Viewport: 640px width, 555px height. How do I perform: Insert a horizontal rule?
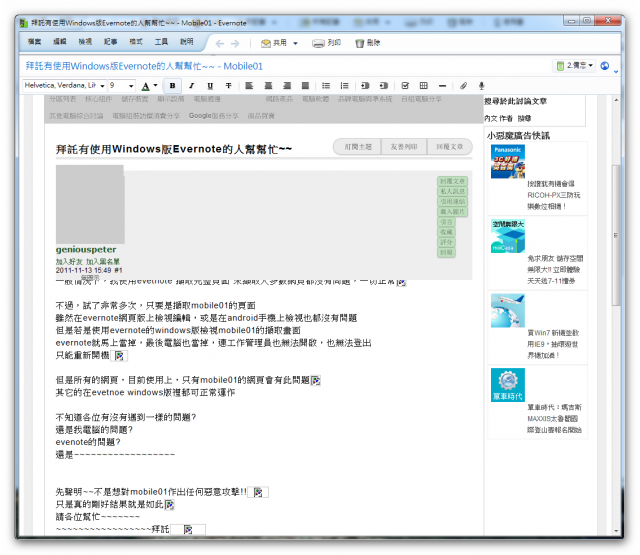pyautogui.click(x=442, y=86)
